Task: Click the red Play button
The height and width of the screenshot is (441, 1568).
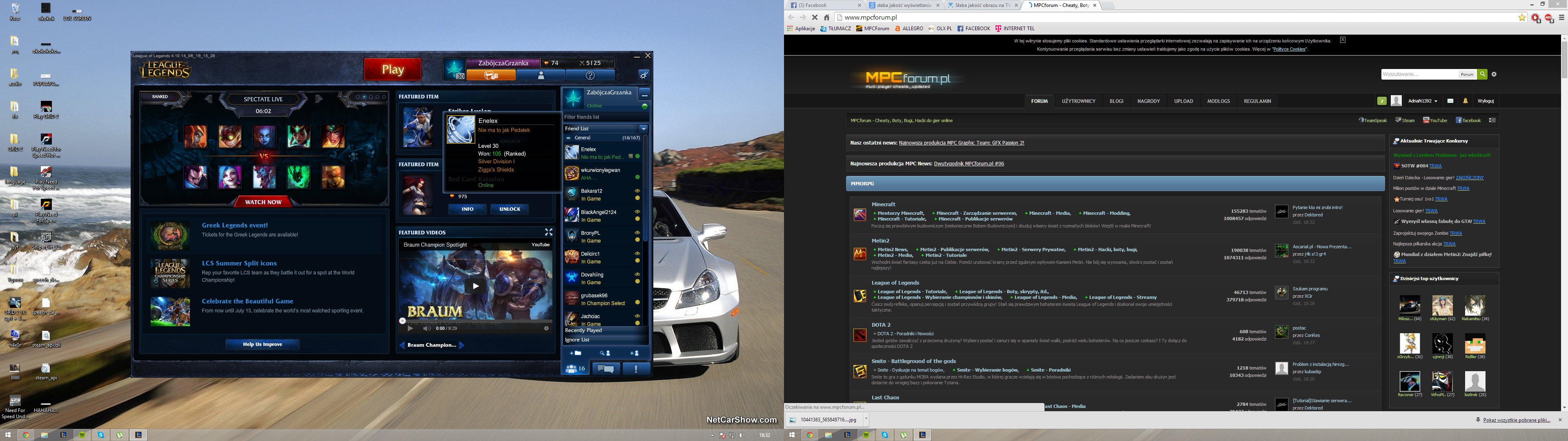Action: point(392,69)
